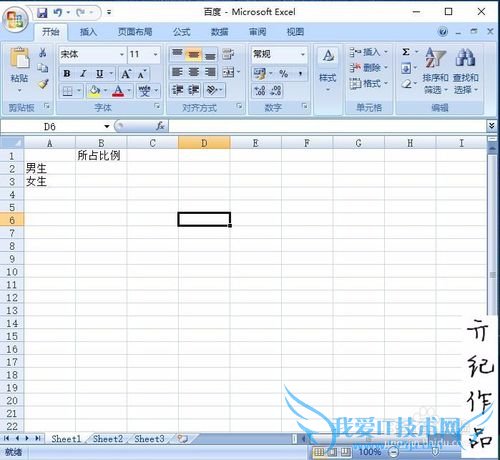
Task: Apply comma style
Action: [300, 73]
